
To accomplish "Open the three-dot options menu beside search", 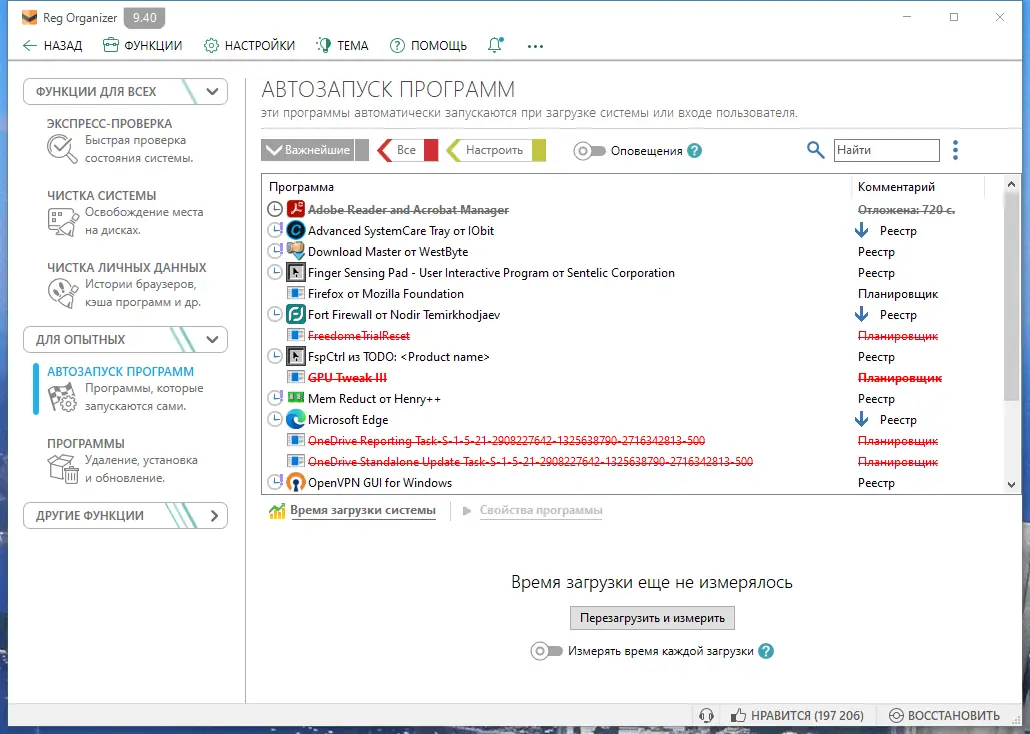I will point(955,150).
